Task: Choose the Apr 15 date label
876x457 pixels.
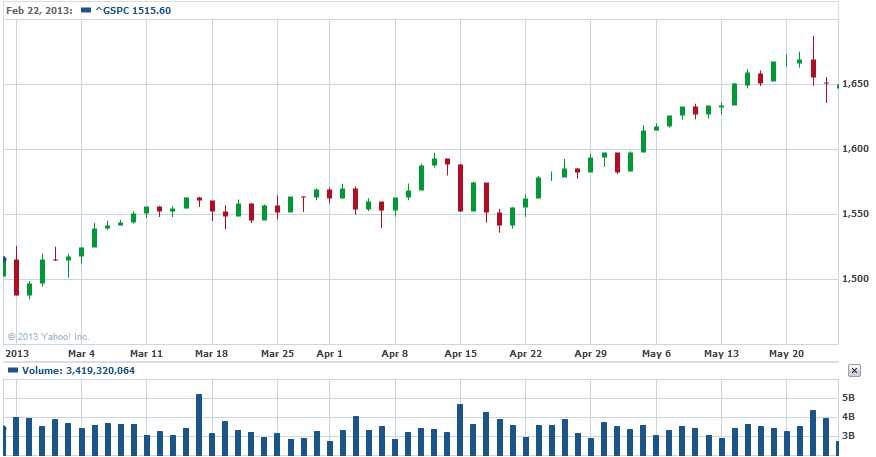Action: tap(460, 353)
